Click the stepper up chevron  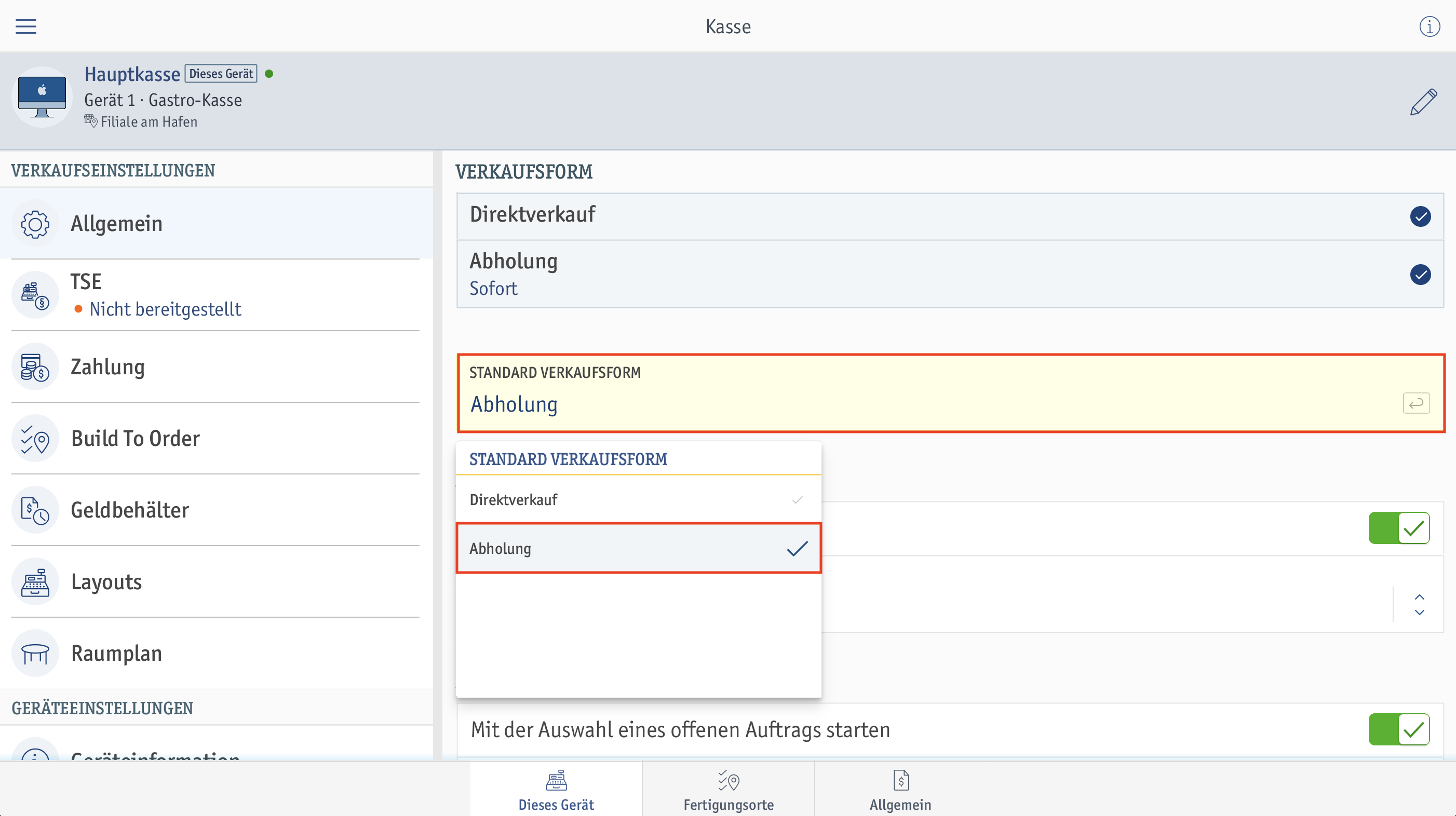tap(1419, 597)
